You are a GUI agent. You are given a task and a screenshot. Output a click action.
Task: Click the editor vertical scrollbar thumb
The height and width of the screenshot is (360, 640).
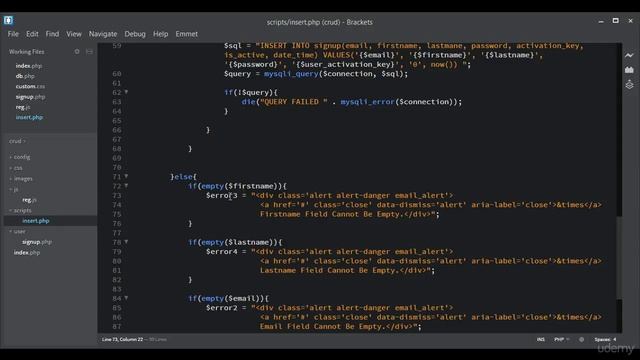coord(620,258)
